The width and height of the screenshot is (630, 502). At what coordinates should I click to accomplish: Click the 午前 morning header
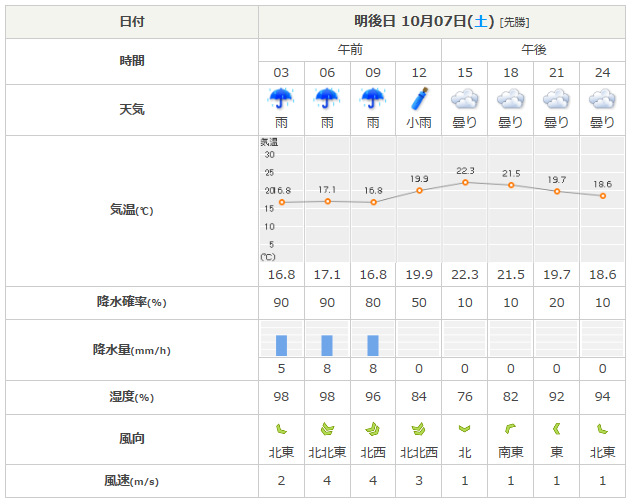[350, 49]
